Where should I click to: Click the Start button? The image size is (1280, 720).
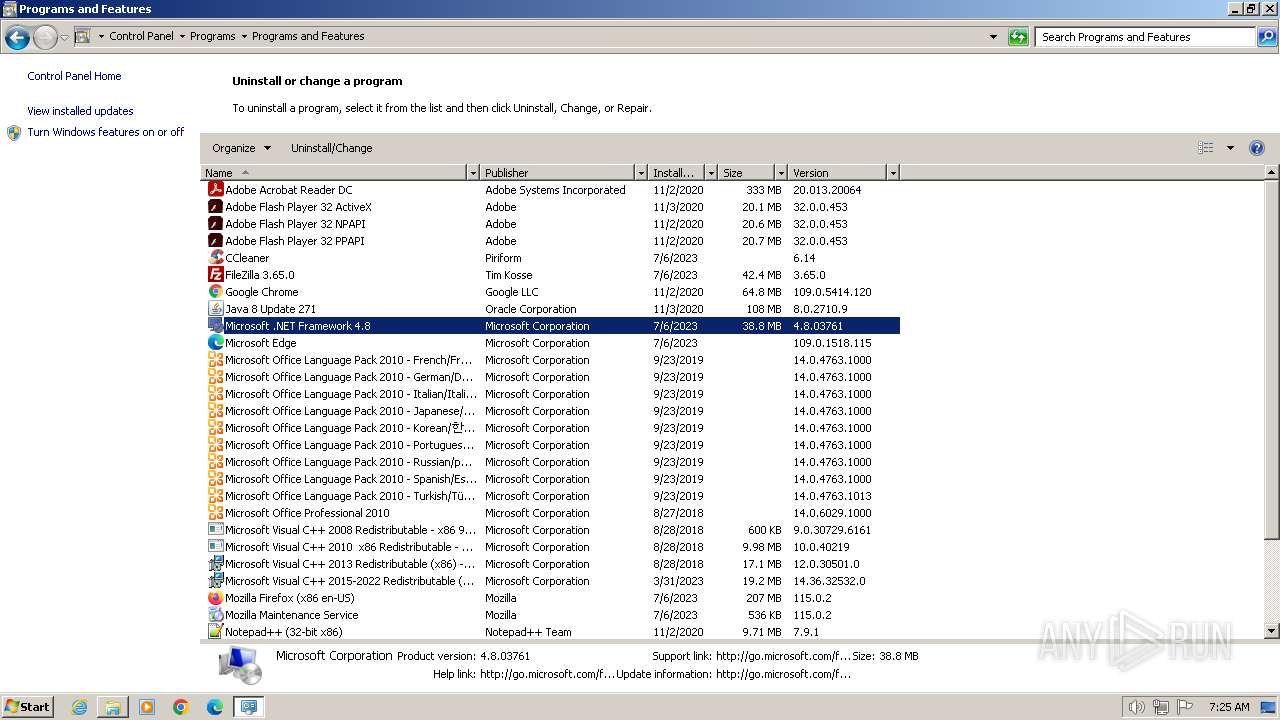27,707
